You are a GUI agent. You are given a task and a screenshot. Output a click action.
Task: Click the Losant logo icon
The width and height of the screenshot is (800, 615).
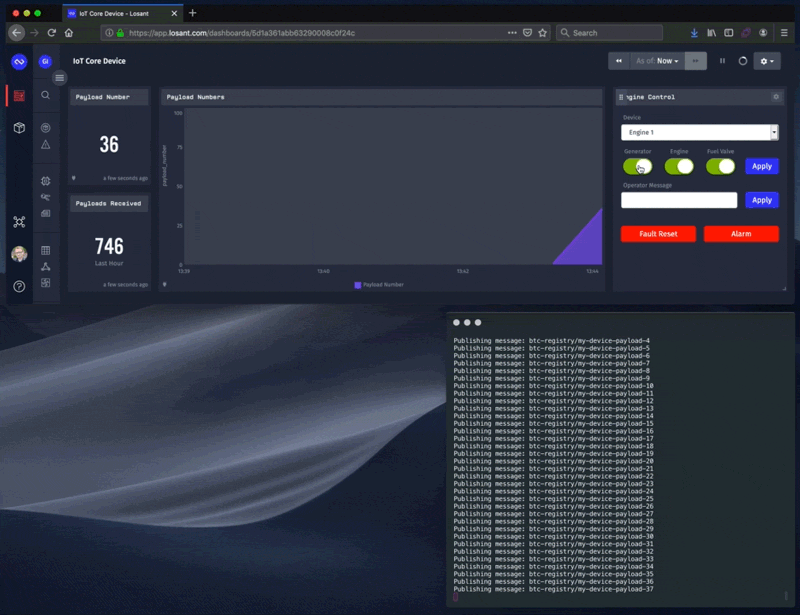[18, 62]
